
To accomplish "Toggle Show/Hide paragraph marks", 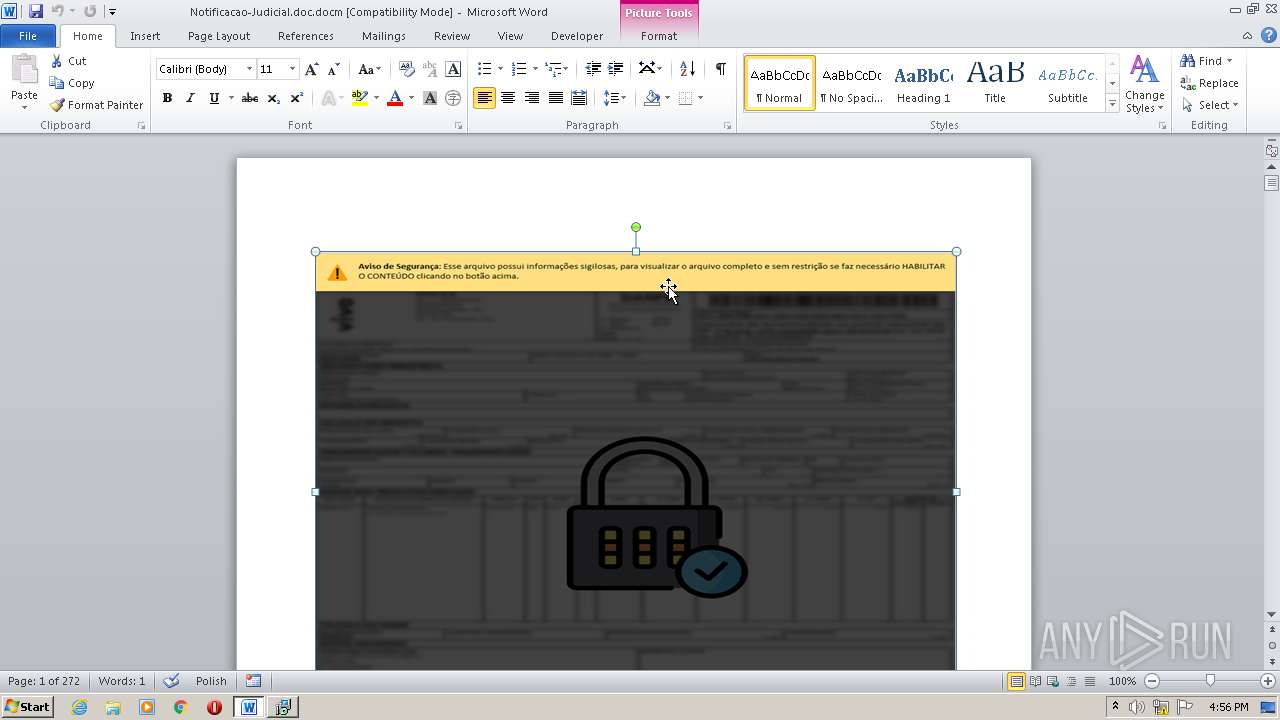I will pyautogui.click(x=720, y=69).
